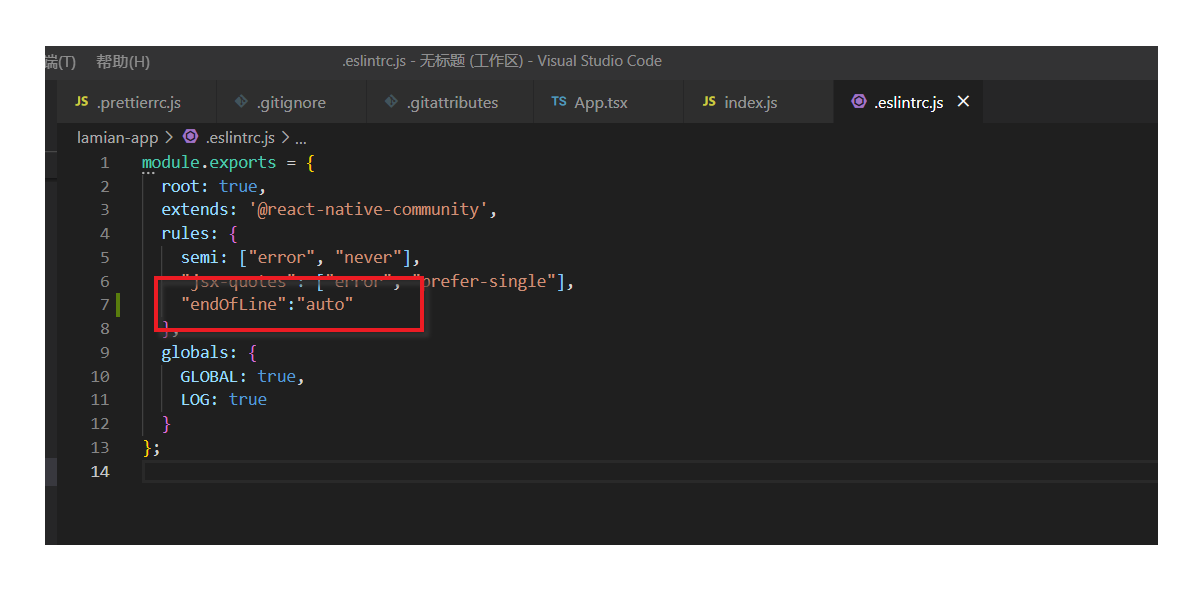Click on 'module.exports' text on line 1
1203x589 pixels.
pyautogui.click(x=209, y=162)
